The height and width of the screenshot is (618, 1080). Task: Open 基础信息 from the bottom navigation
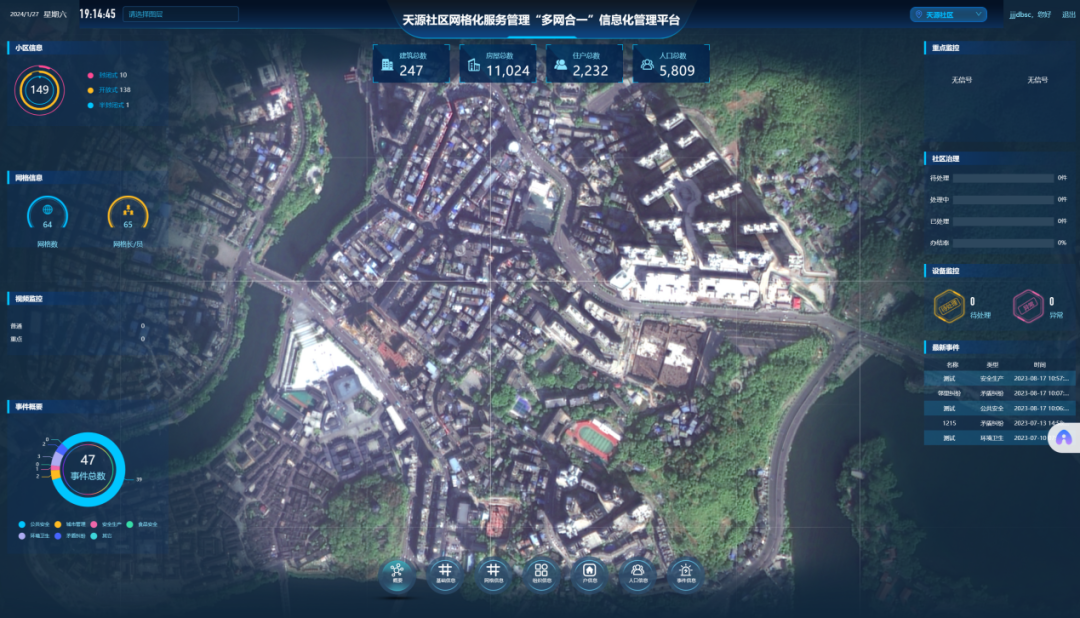(445, 573)
